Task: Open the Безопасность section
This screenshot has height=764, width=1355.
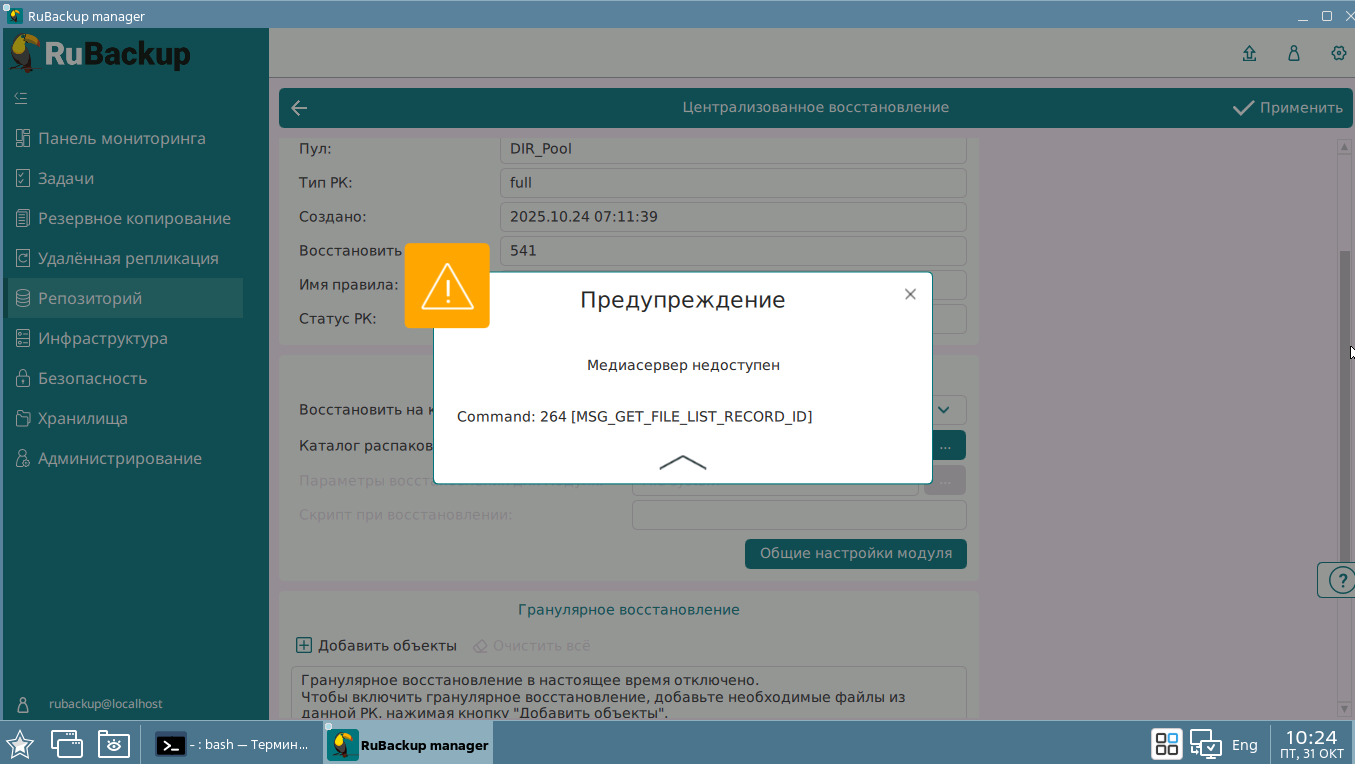Action: click(92, 378)
